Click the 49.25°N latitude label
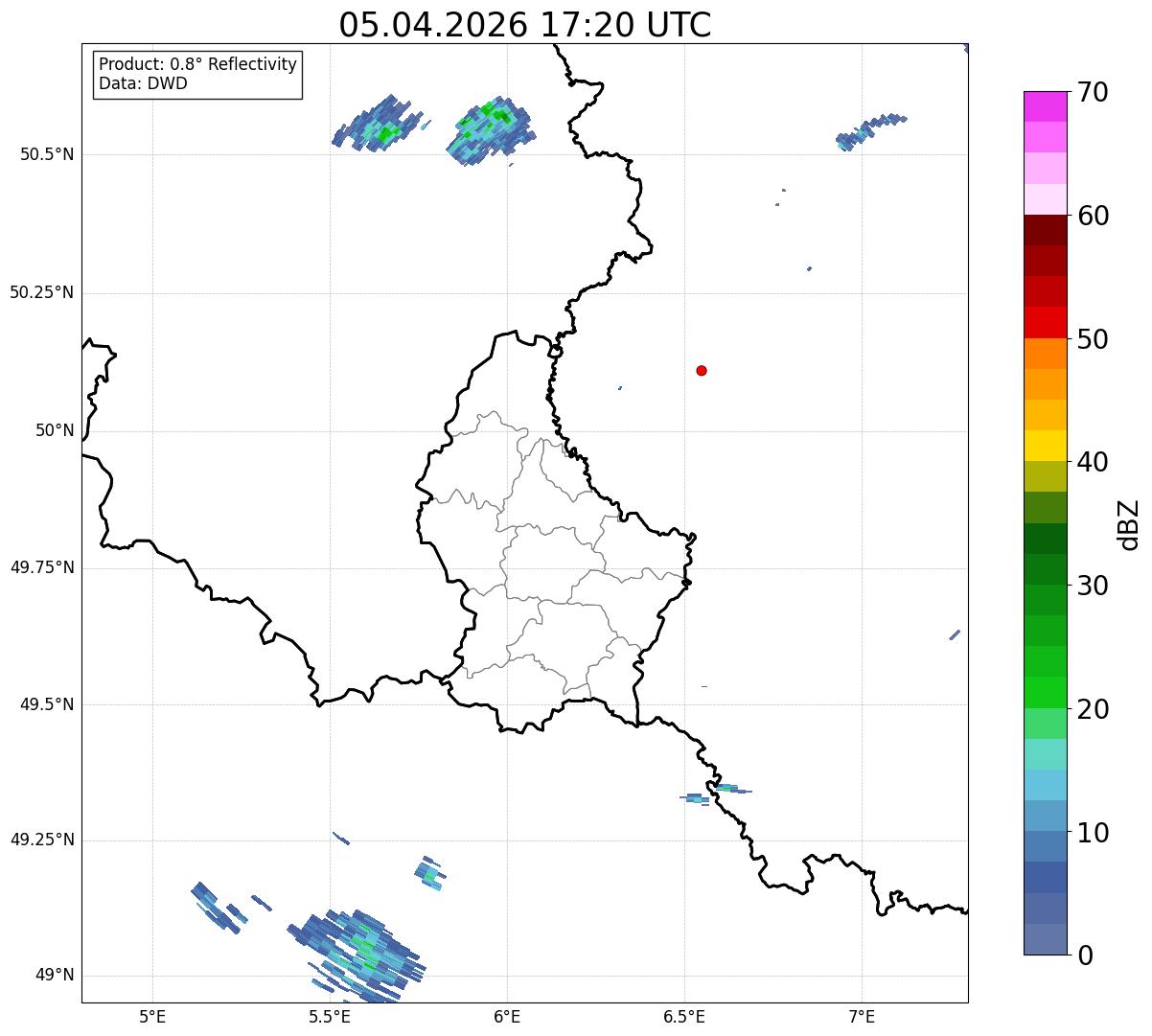1152x1036 pixels. coord(42,840)
